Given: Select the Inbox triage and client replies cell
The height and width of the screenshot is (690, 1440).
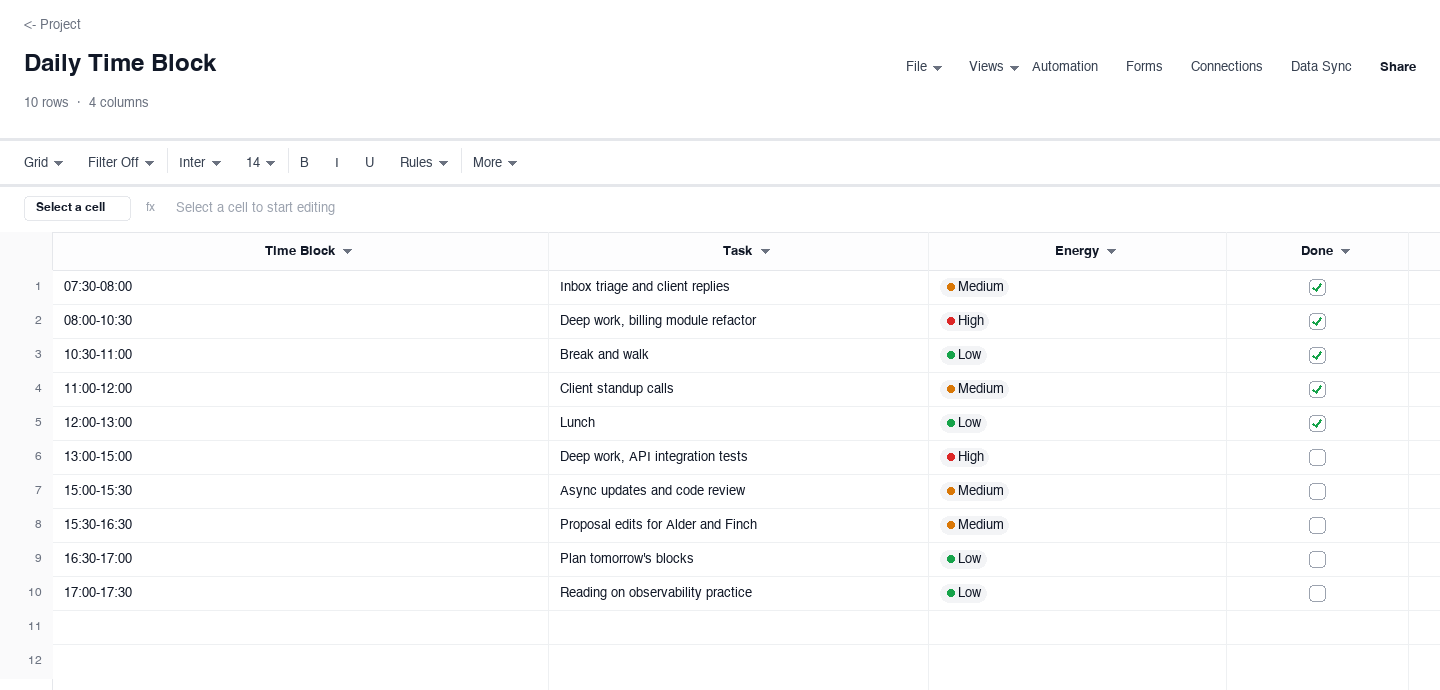Looking at the screenshot, I should click(x=738, y=287).
